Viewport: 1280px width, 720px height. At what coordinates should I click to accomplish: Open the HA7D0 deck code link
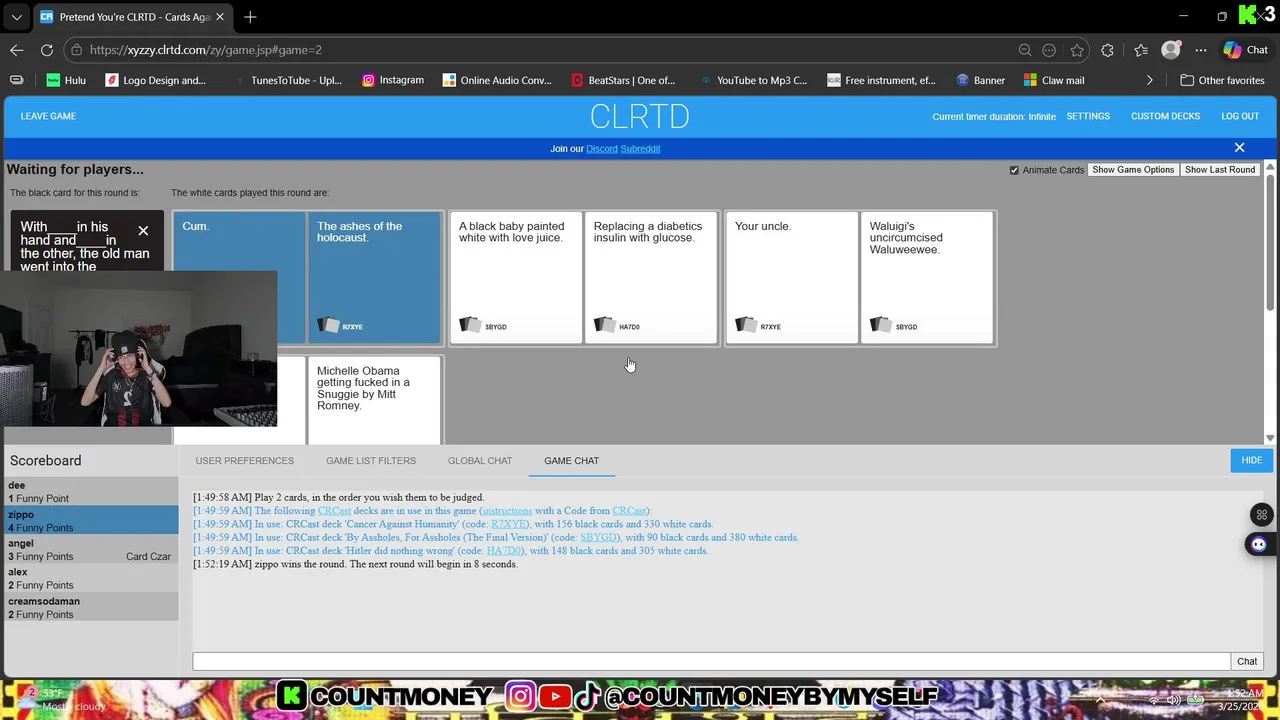click(x=504, y=551)
